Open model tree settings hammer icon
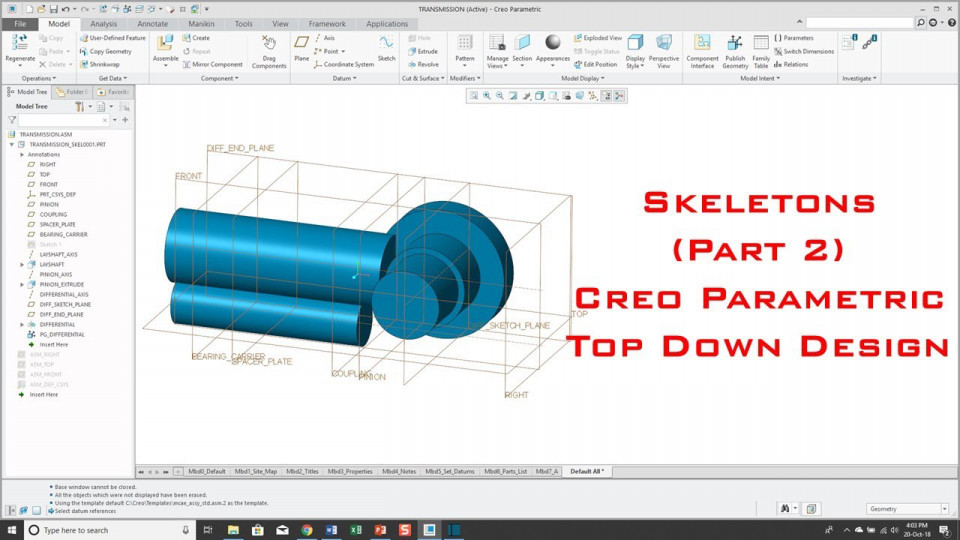960x540 pixels. 80,107
